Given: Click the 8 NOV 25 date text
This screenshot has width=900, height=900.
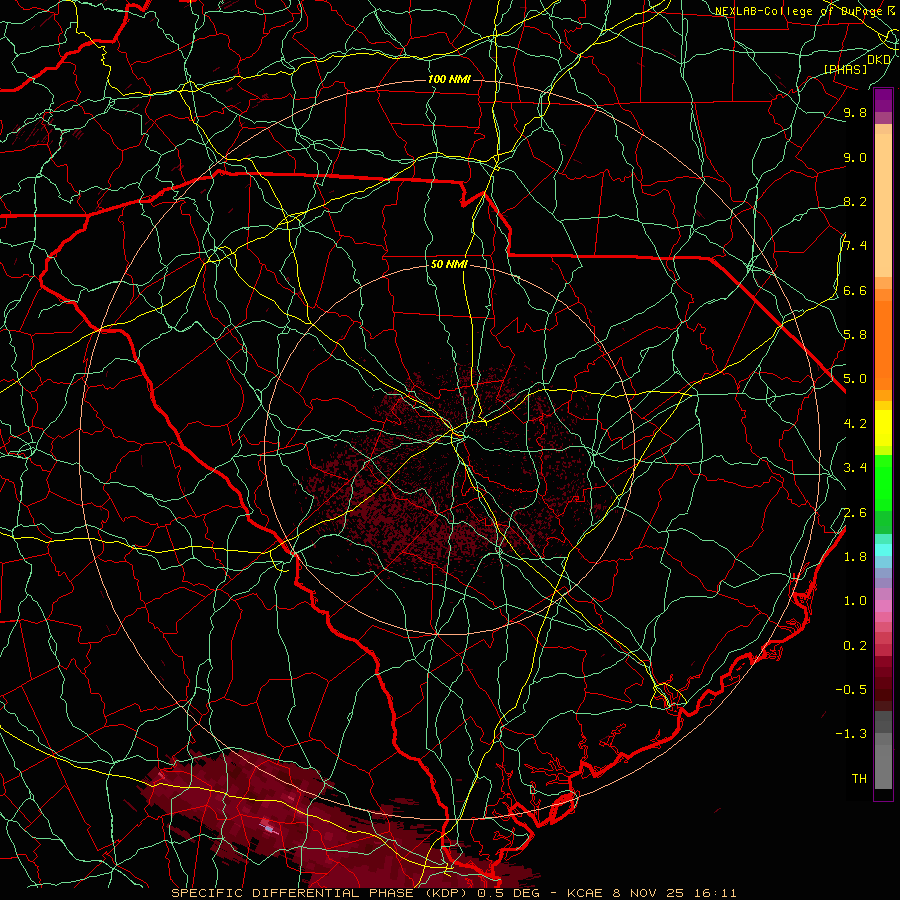Looking at the screenshot, I should [x=648, y=893].
